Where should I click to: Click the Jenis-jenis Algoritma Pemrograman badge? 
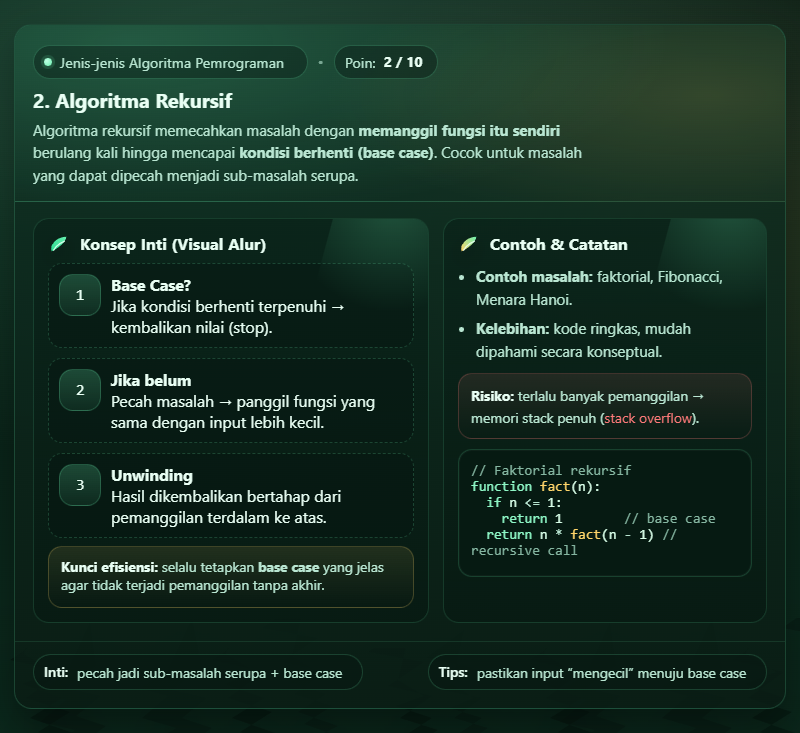(170, 62)
